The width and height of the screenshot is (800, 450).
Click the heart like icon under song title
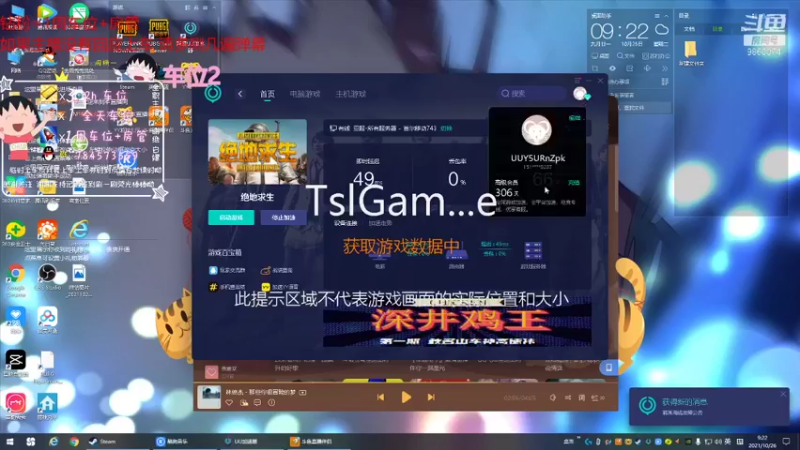(x=229, y=403)
